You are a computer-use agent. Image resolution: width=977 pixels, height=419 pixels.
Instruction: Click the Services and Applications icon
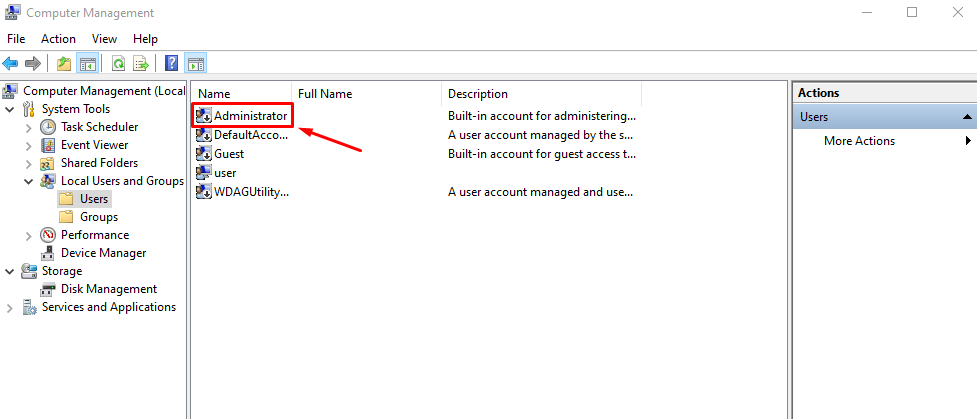click(x=29, y=307)
